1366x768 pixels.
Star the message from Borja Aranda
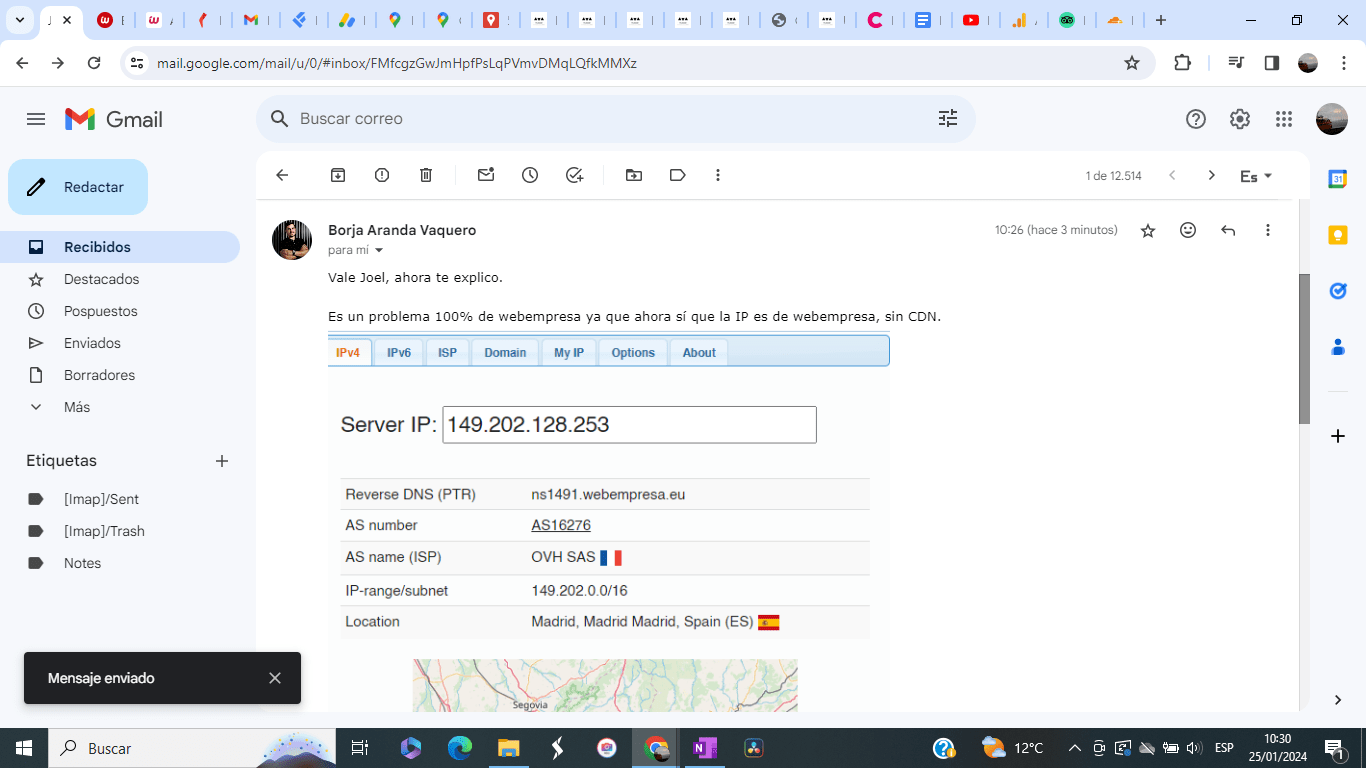click(1148, 230)
